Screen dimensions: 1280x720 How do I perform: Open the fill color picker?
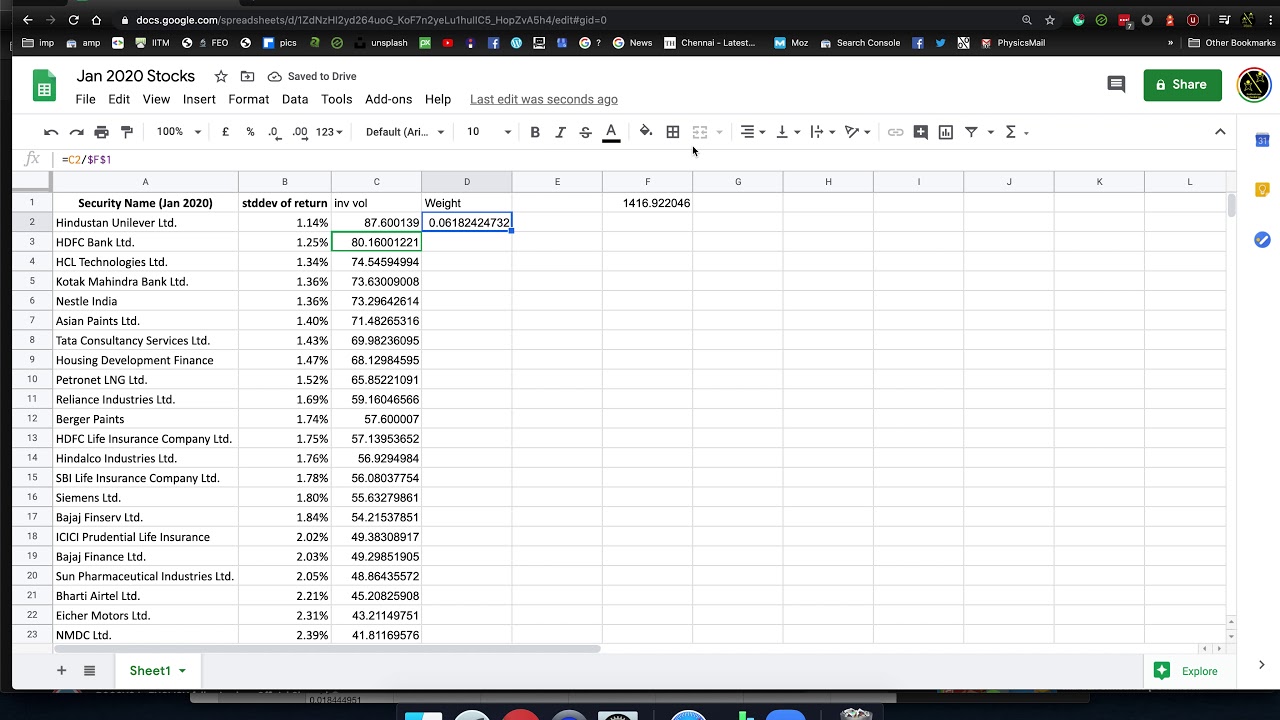point(646,132)
